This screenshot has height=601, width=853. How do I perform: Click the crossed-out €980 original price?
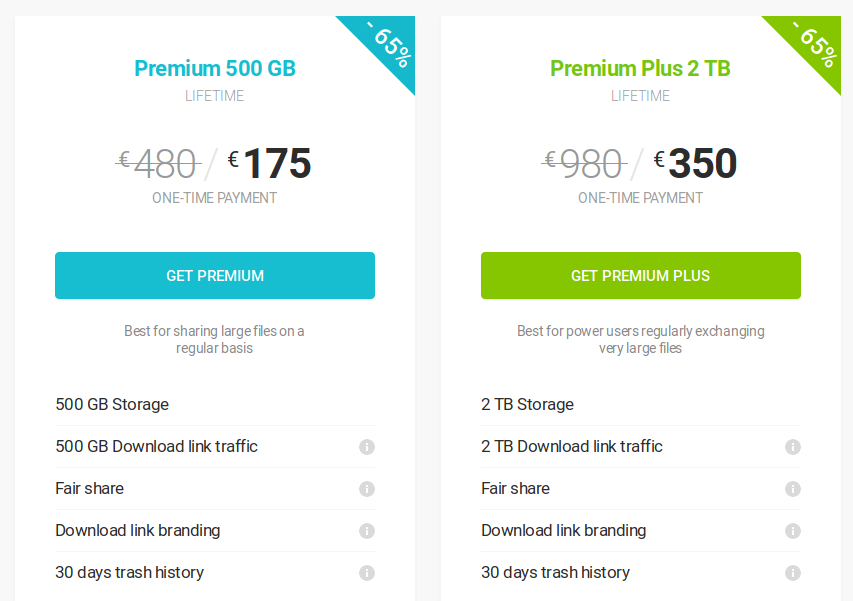coord(584,163)
